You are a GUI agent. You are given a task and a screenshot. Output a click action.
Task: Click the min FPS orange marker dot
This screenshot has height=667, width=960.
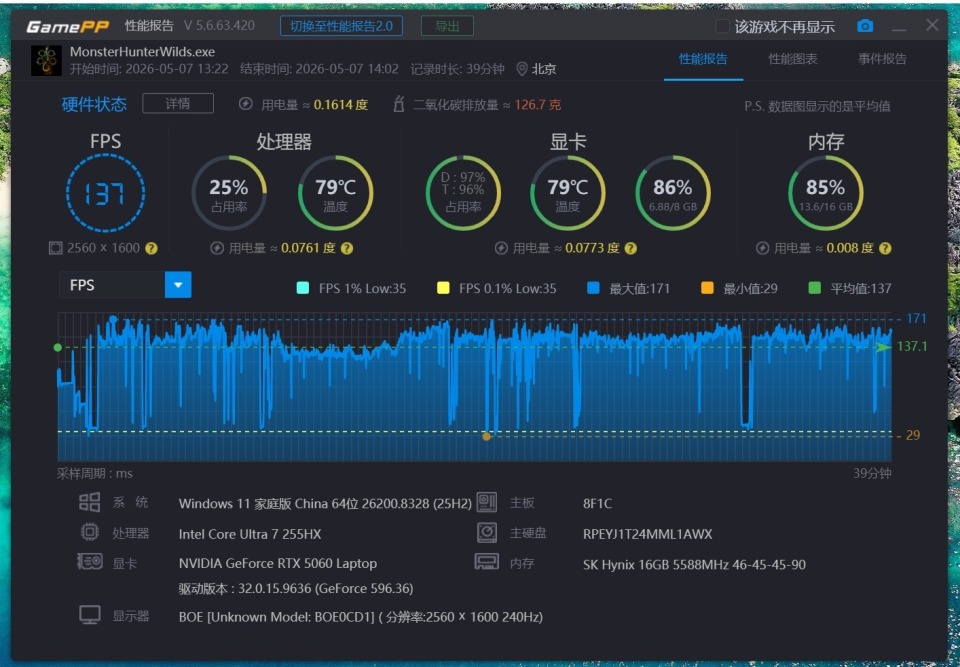tap(486, 437)
